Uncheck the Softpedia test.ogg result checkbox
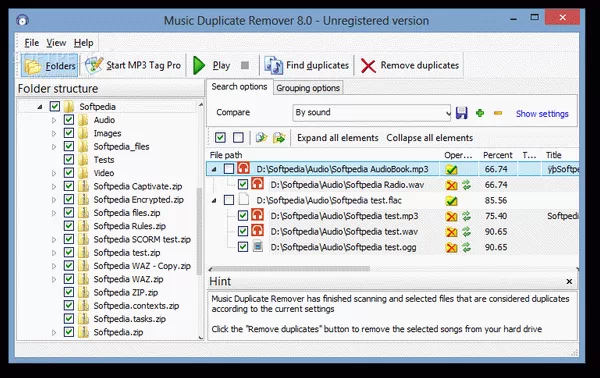Viewport: 600px width, 378px height. tap(243, 247)
